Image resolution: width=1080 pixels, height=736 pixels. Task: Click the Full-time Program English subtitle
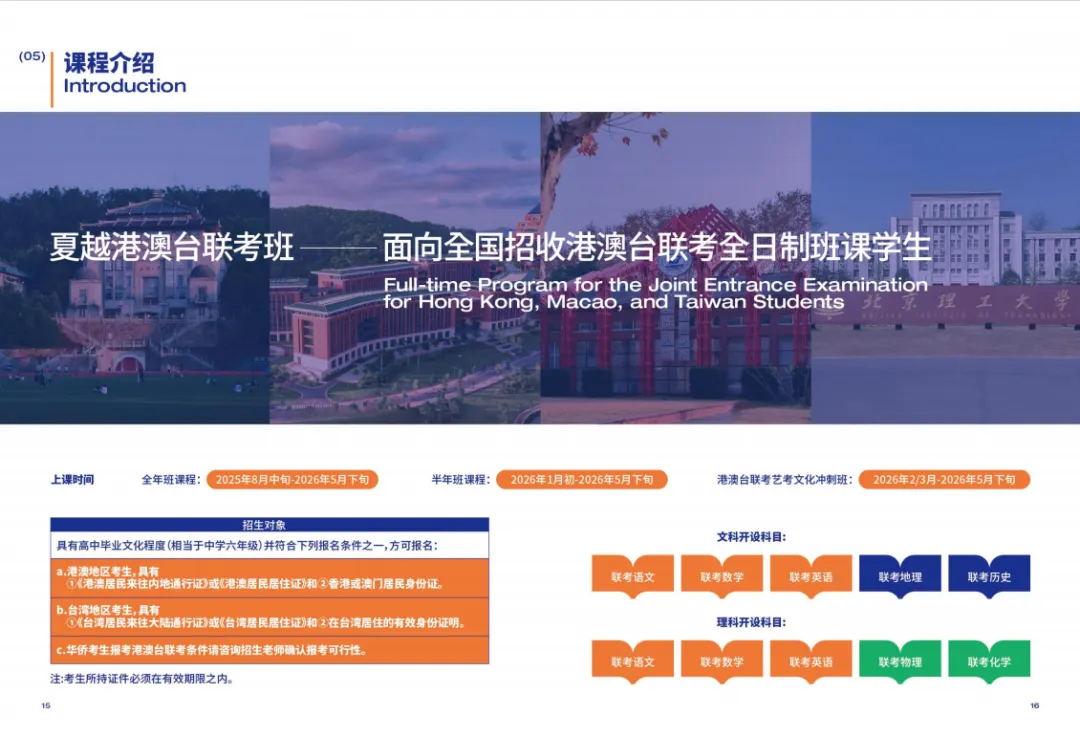point(655,293)
